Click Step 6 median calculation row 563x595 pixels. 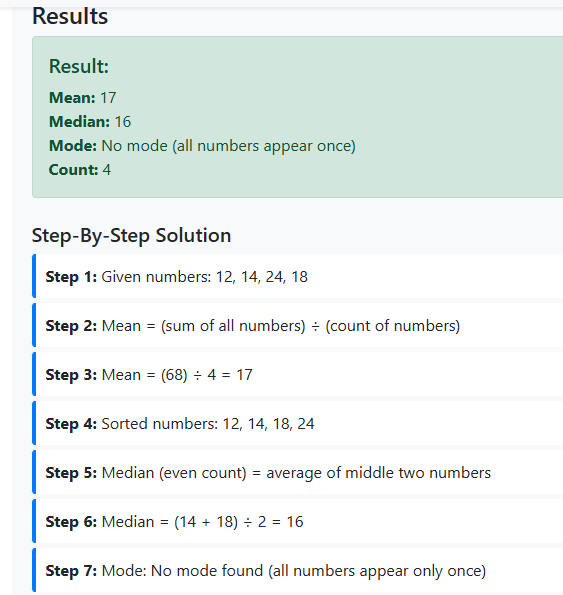click(297, 521)
